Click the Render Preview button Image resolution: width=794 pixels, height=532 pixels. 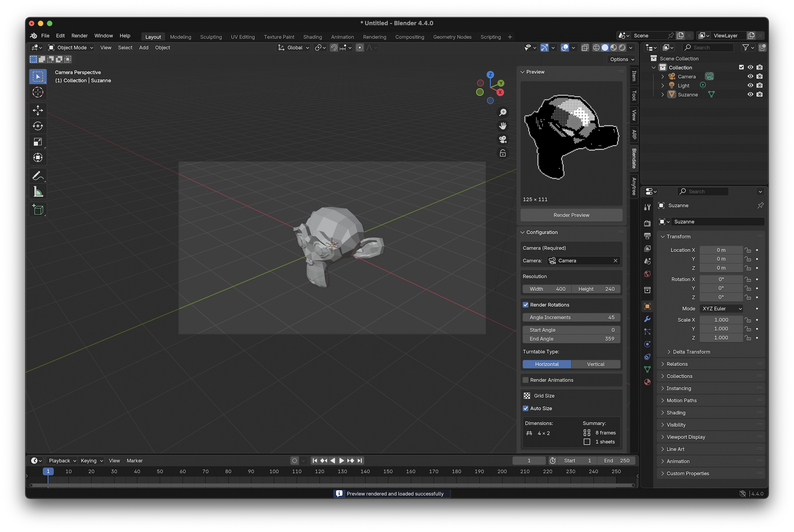(x=571, y=215)
